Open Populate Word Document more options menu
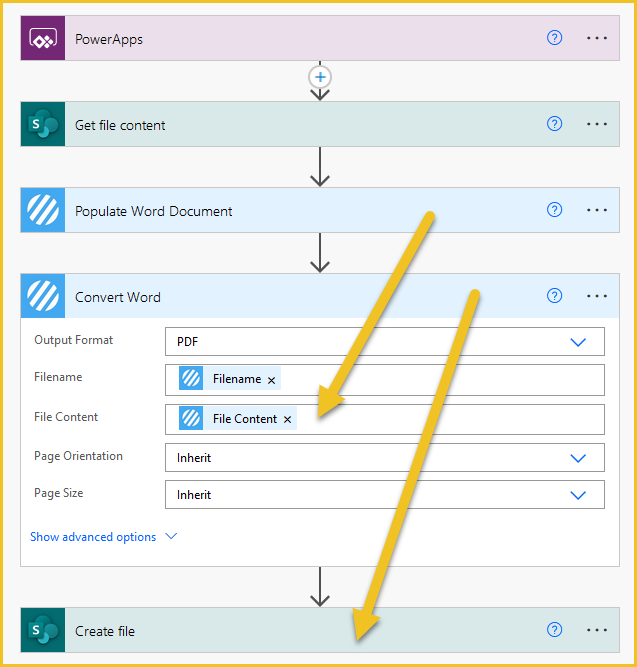 tap(597, 210)
